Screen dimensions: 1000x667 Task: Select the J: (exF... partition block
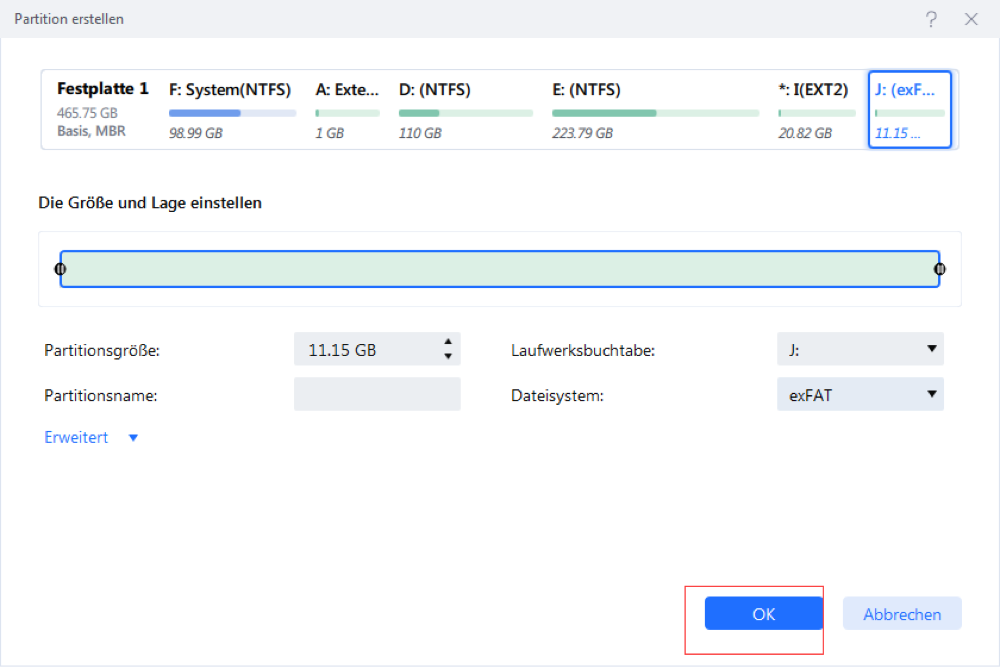909,110
